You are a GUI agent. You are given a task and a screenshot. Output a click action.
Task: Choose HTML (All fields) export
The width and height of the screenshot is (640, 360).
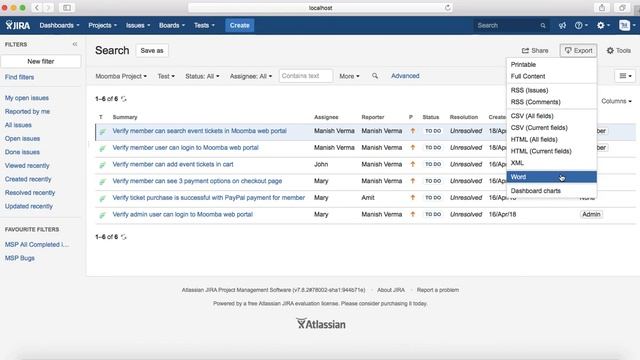pos(551,140)
